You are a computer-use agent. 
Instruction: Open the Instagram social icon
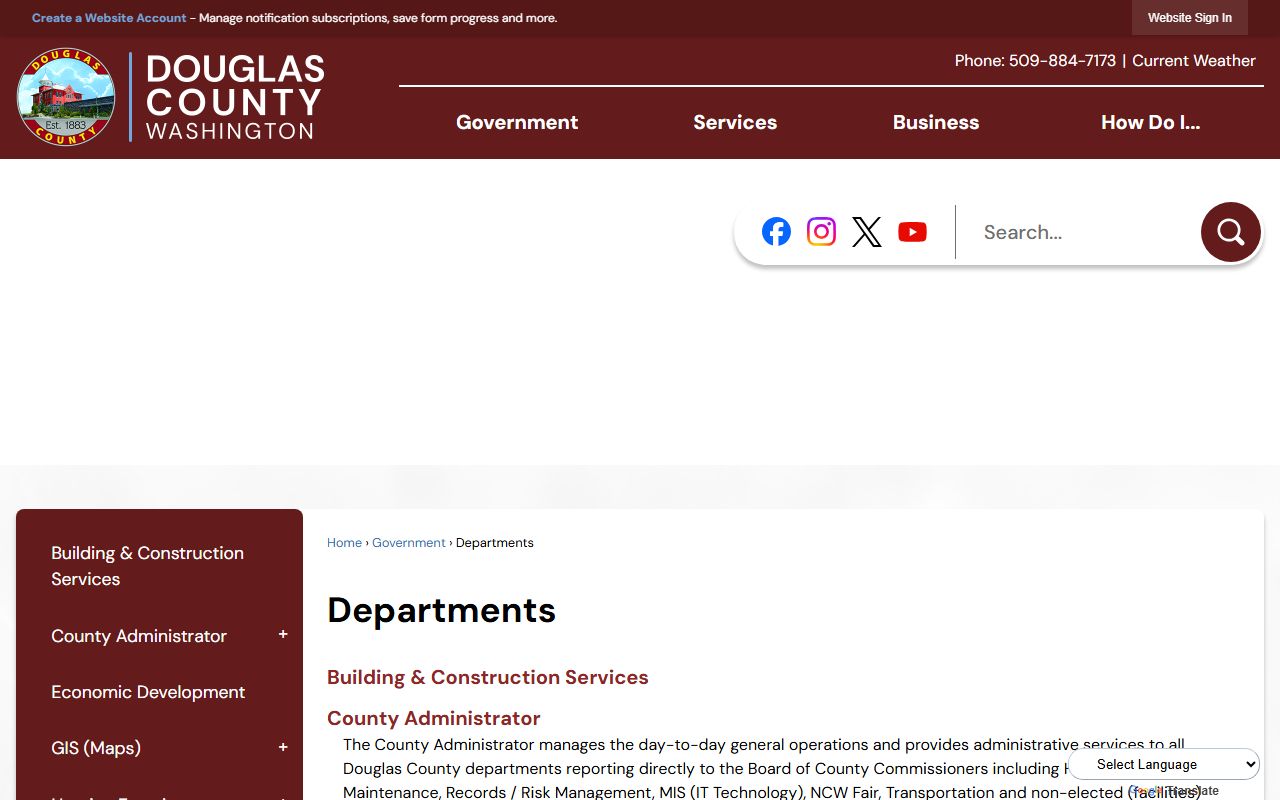point(821,232)
